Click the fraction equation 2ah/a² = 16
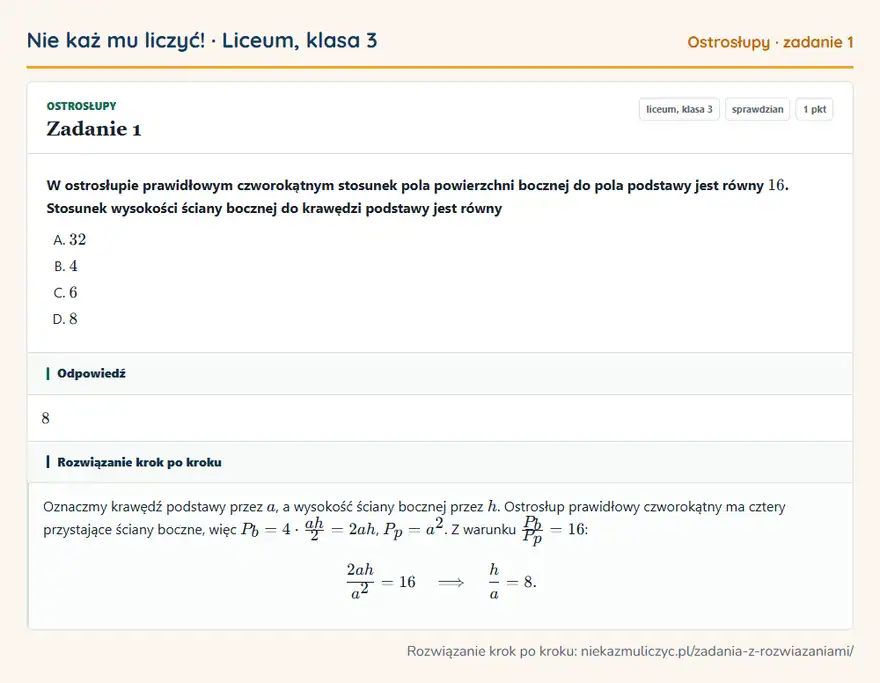The height and width of the screenshot is (683, 880). coord(381,582)
